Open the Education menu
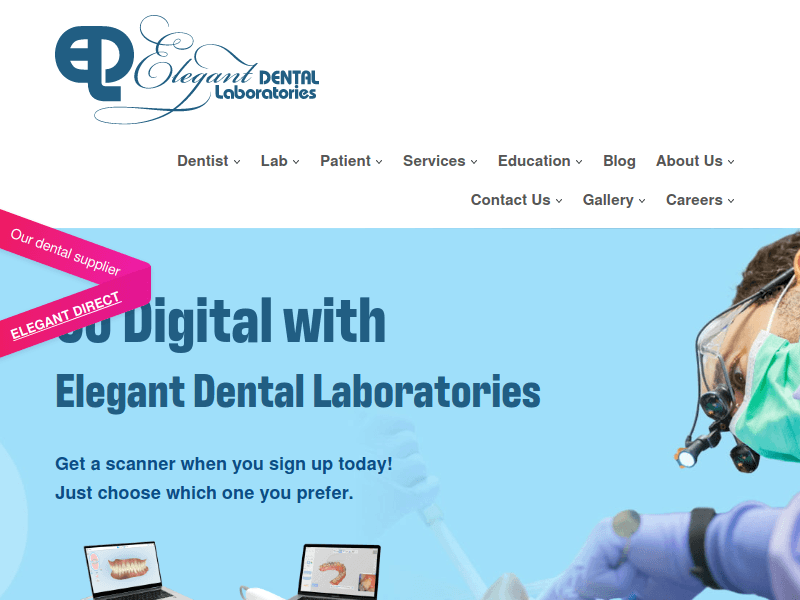The height and width of the screenshot is (600, 800). (540, 161)
